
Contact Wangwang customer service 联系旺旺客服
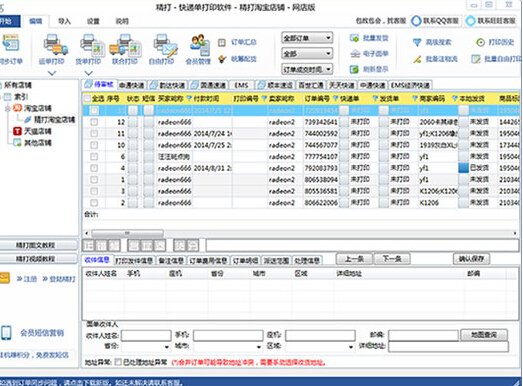[x=491, y=21]
